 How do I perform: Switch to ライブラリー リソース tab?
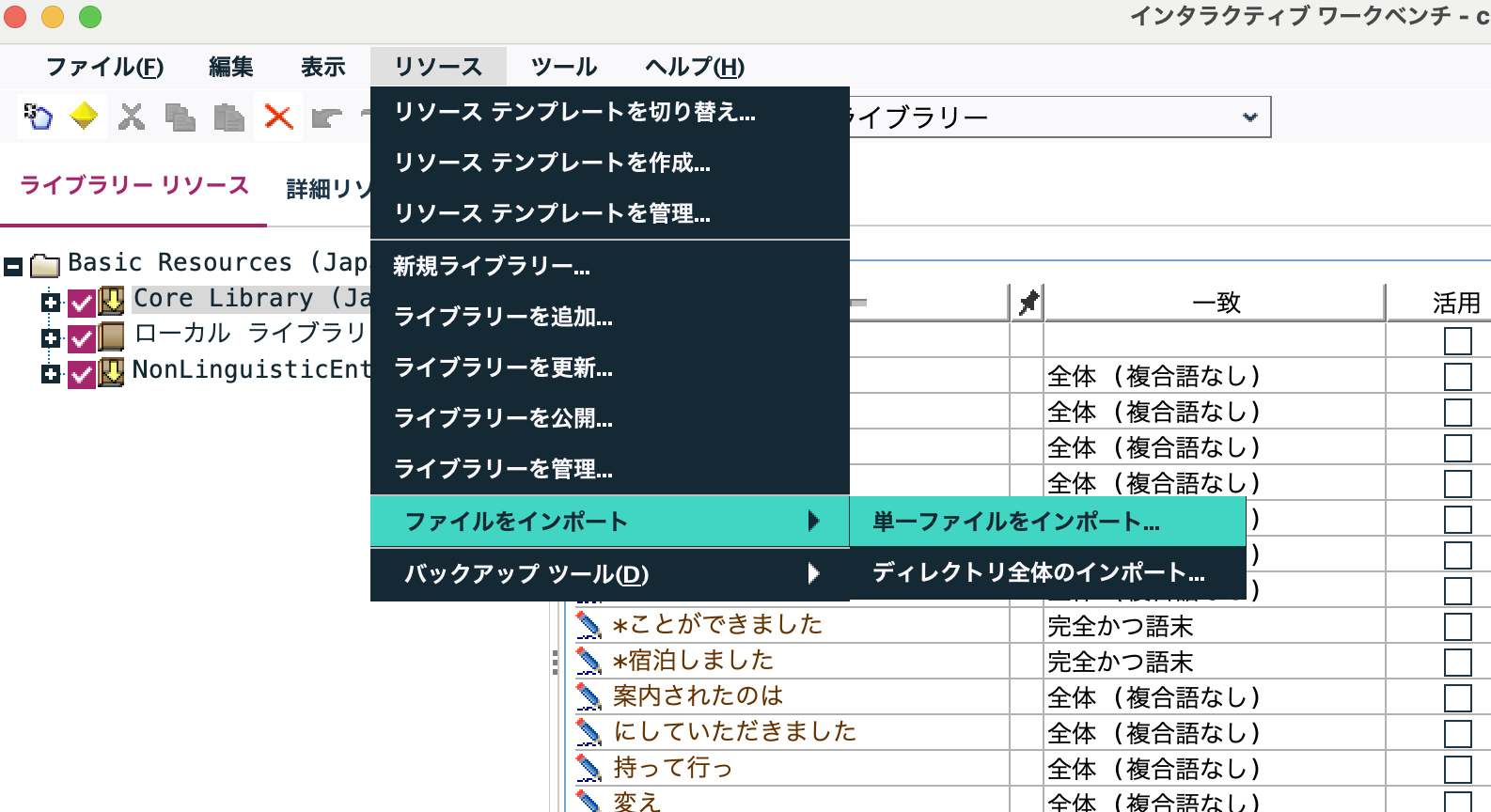134,185
